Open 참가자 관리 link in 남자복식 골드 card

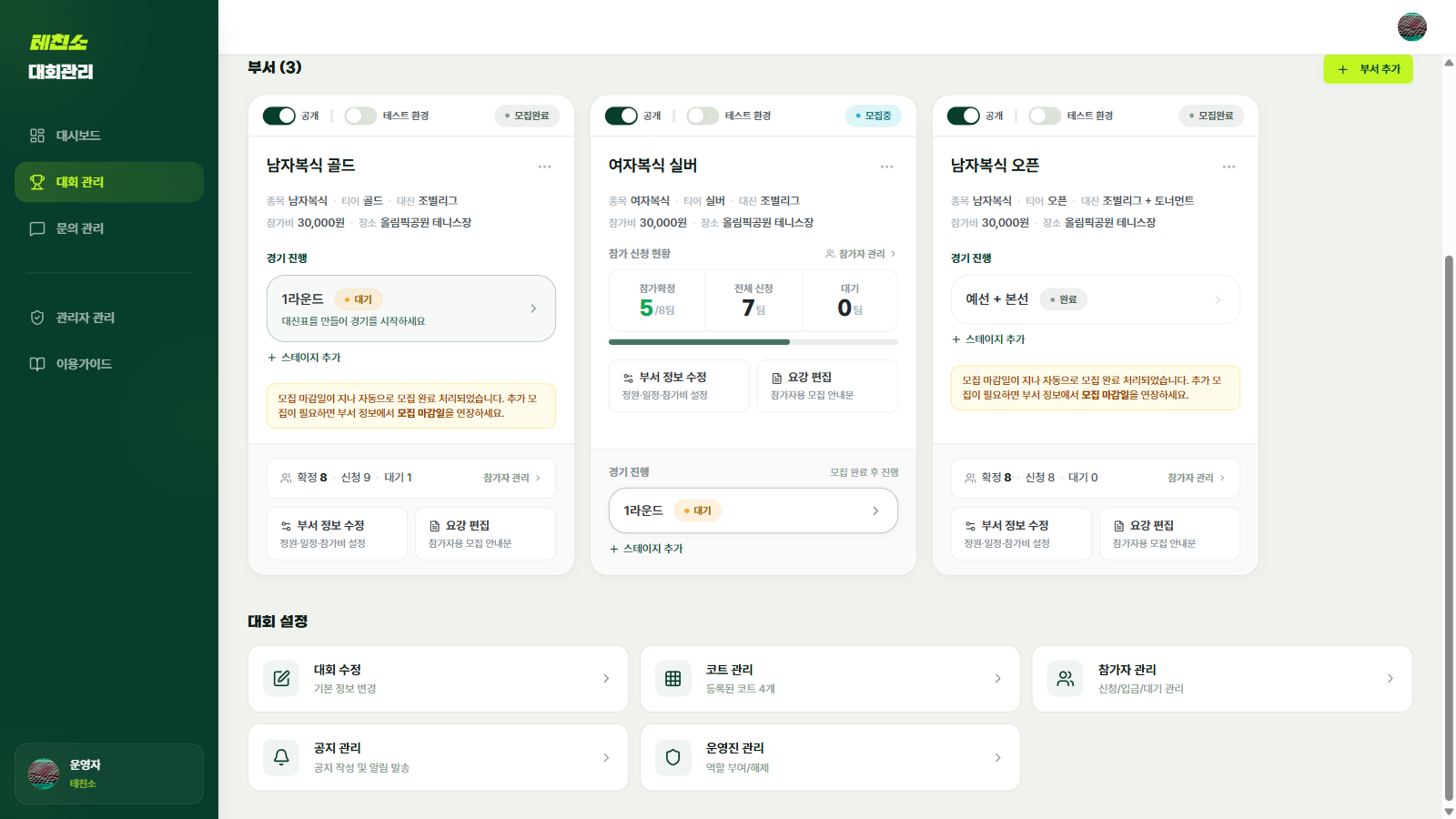click(x=512, y=478)
